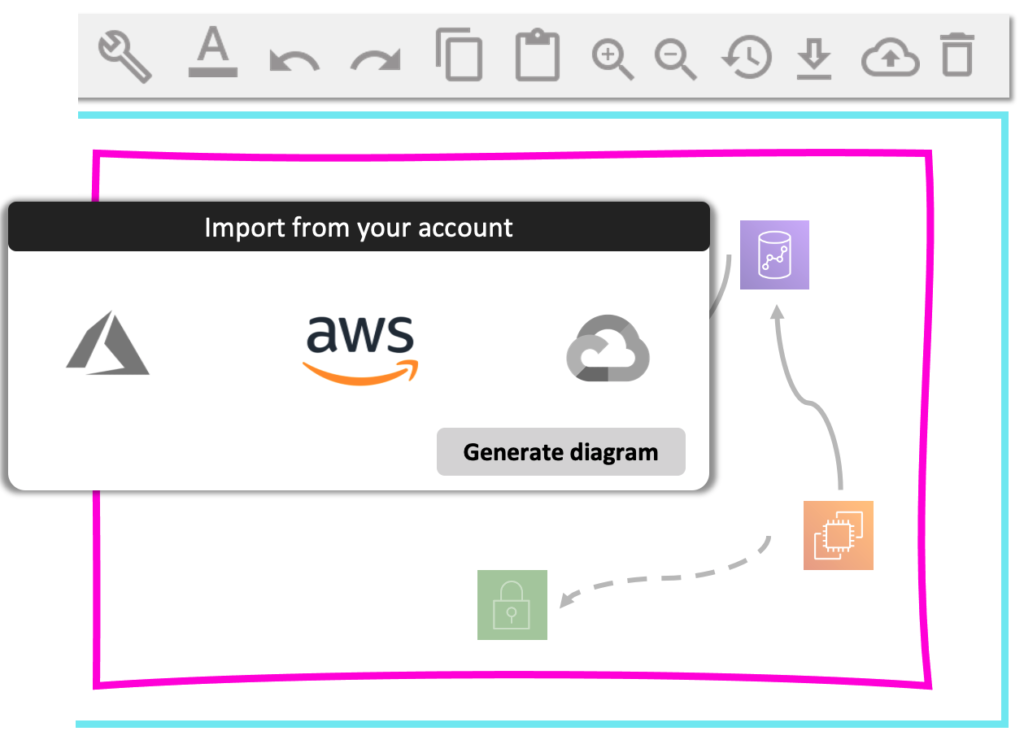Image resolution: width=1024 pixels, height=740 pixels.
Task: Copy the selected elements
Action: click(x=459, y=54)
